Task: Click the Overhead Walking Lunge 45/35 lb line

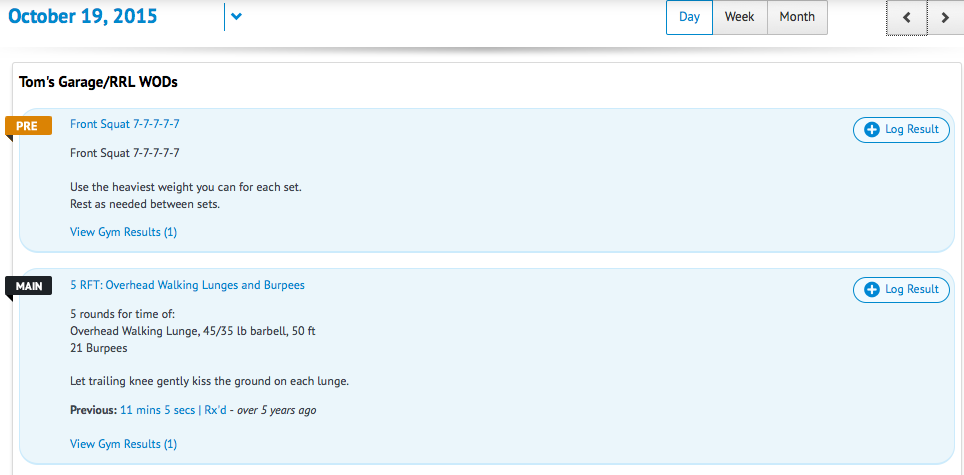Action: [193, 331]
